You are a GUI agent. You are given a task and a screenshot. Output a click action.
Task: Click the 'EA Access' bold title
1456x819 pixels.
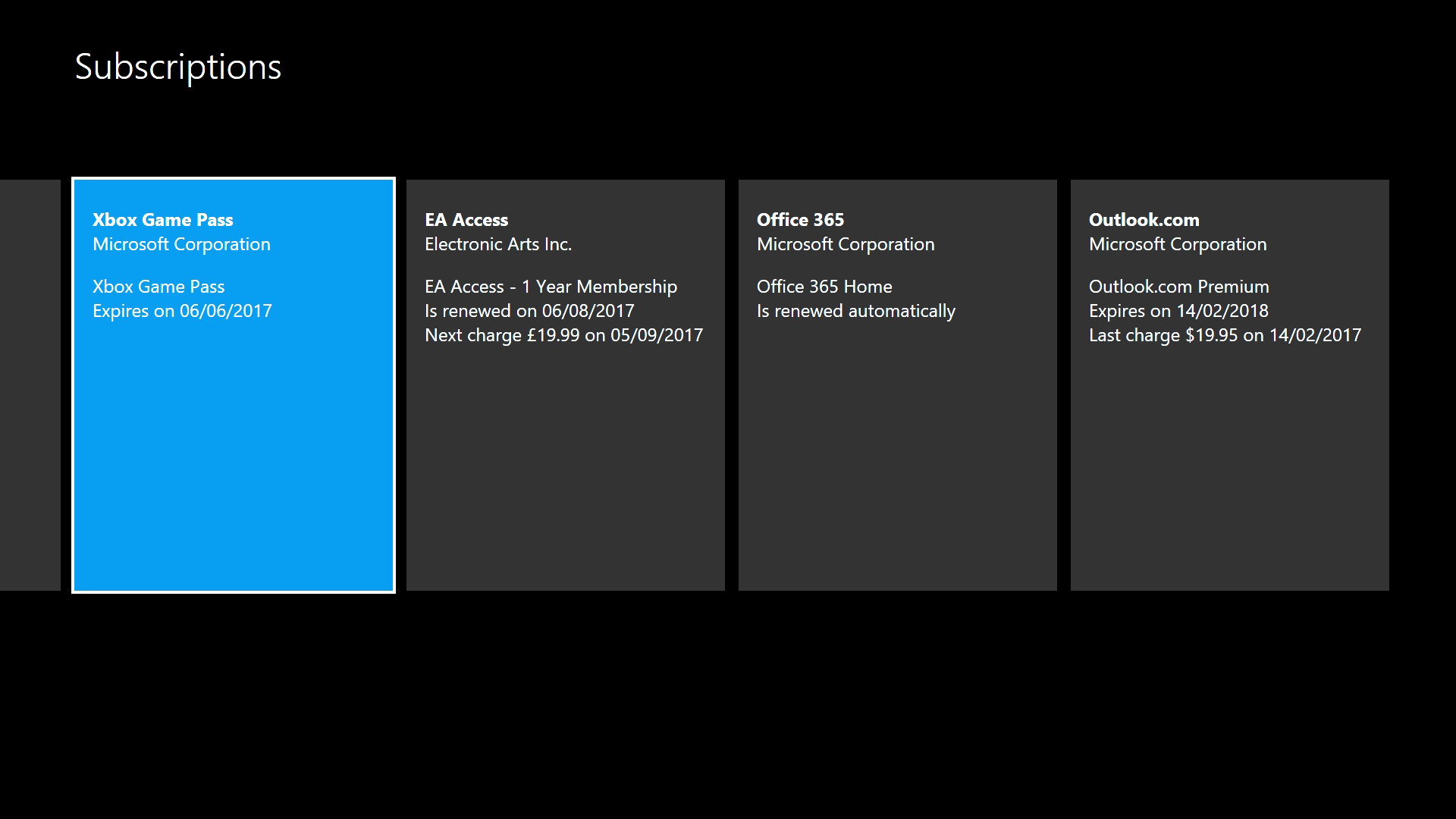point(466,220)
